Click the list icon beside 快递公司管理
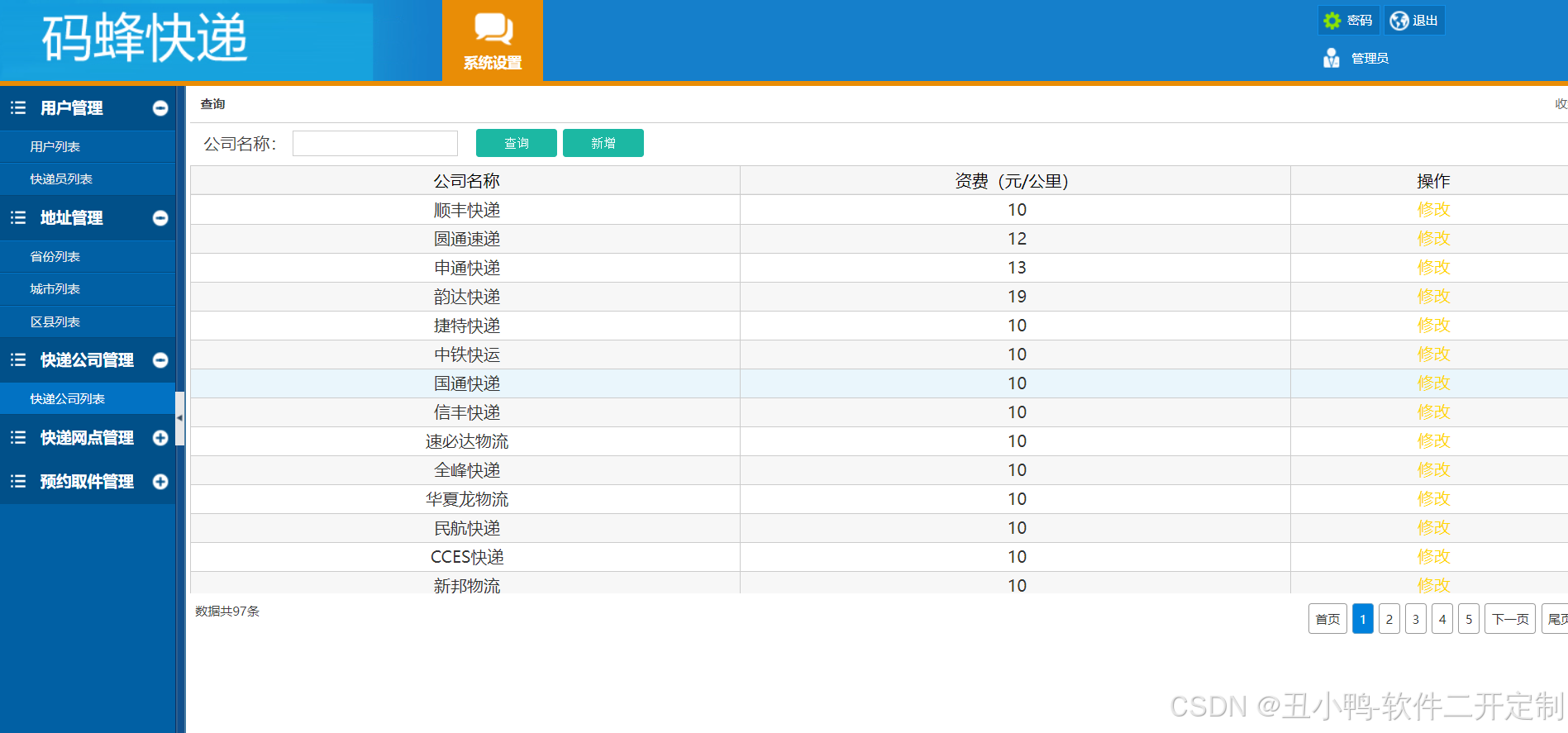Viewport: 1568px width, 733px height. (x=18, y=360)
